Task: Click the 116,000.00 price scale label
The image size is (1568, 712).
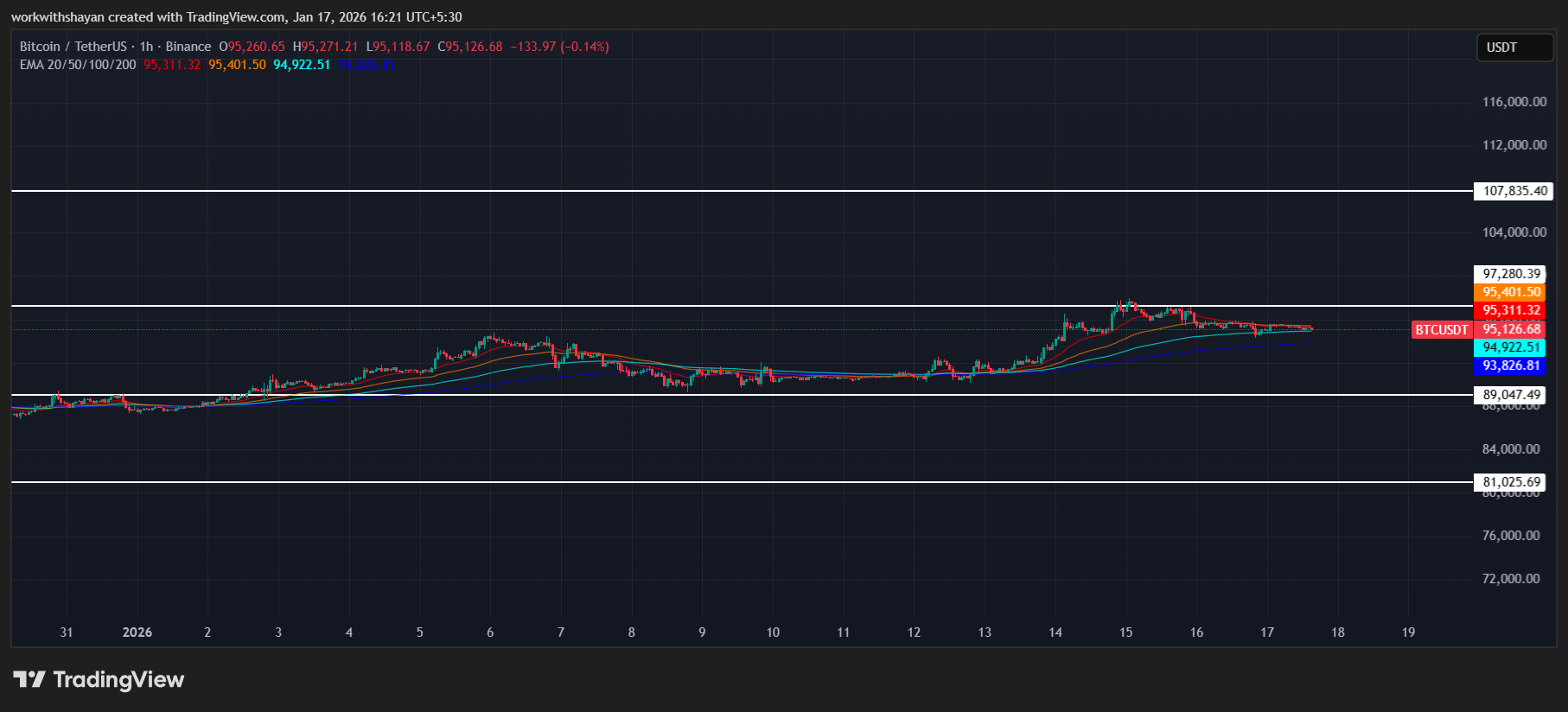Action: pyautogui.click(x=1514, y=102)
